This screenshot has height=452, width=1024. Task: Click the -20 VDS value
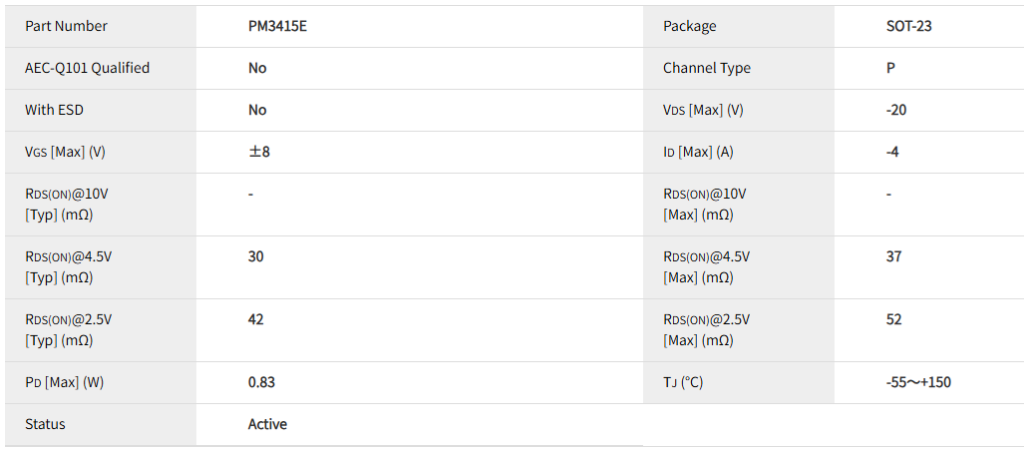click(896, 110)
